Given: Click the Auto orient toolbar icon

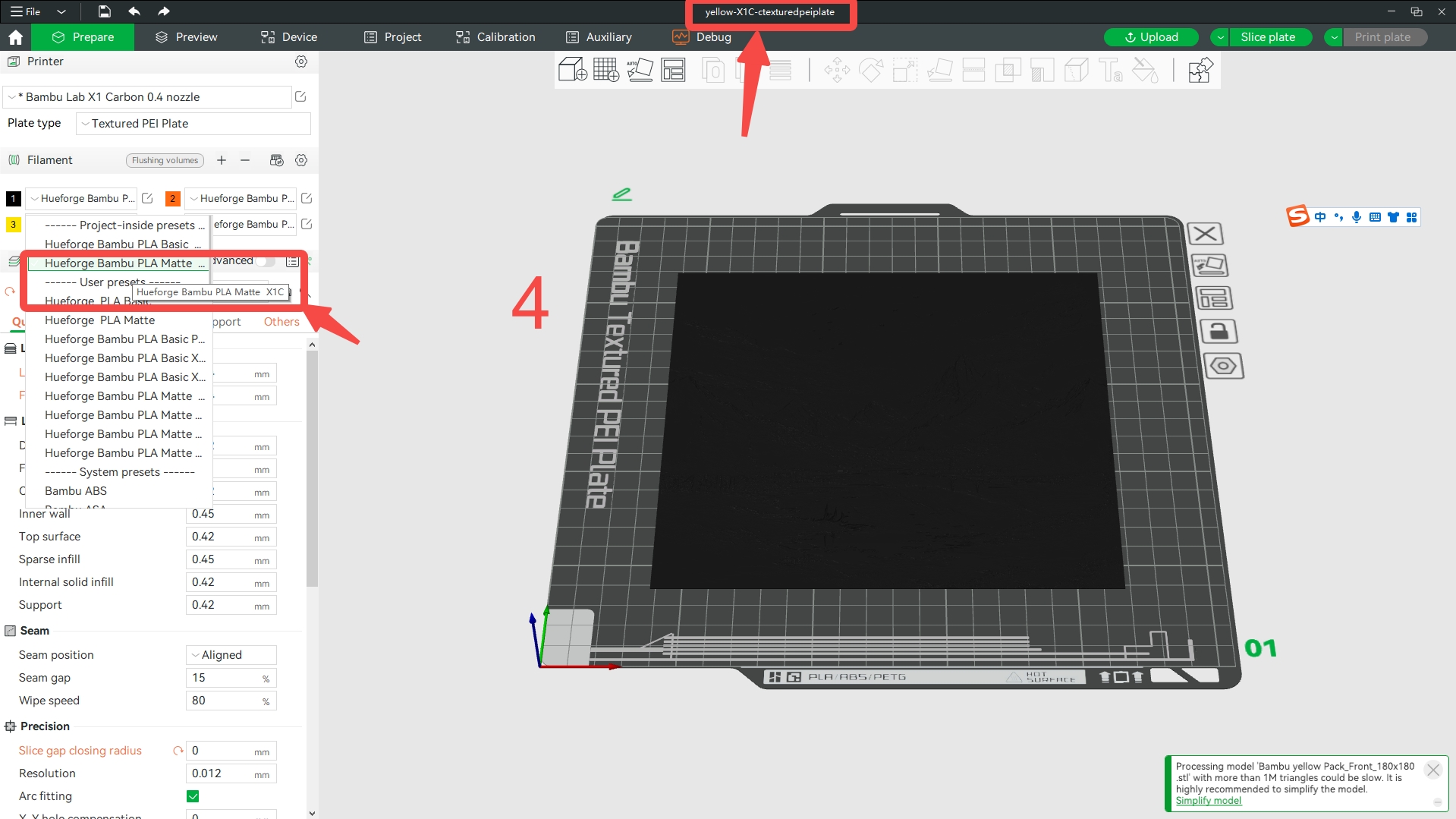Looking at the screenshot, I should pyautogui.click(x=640, y=70).
